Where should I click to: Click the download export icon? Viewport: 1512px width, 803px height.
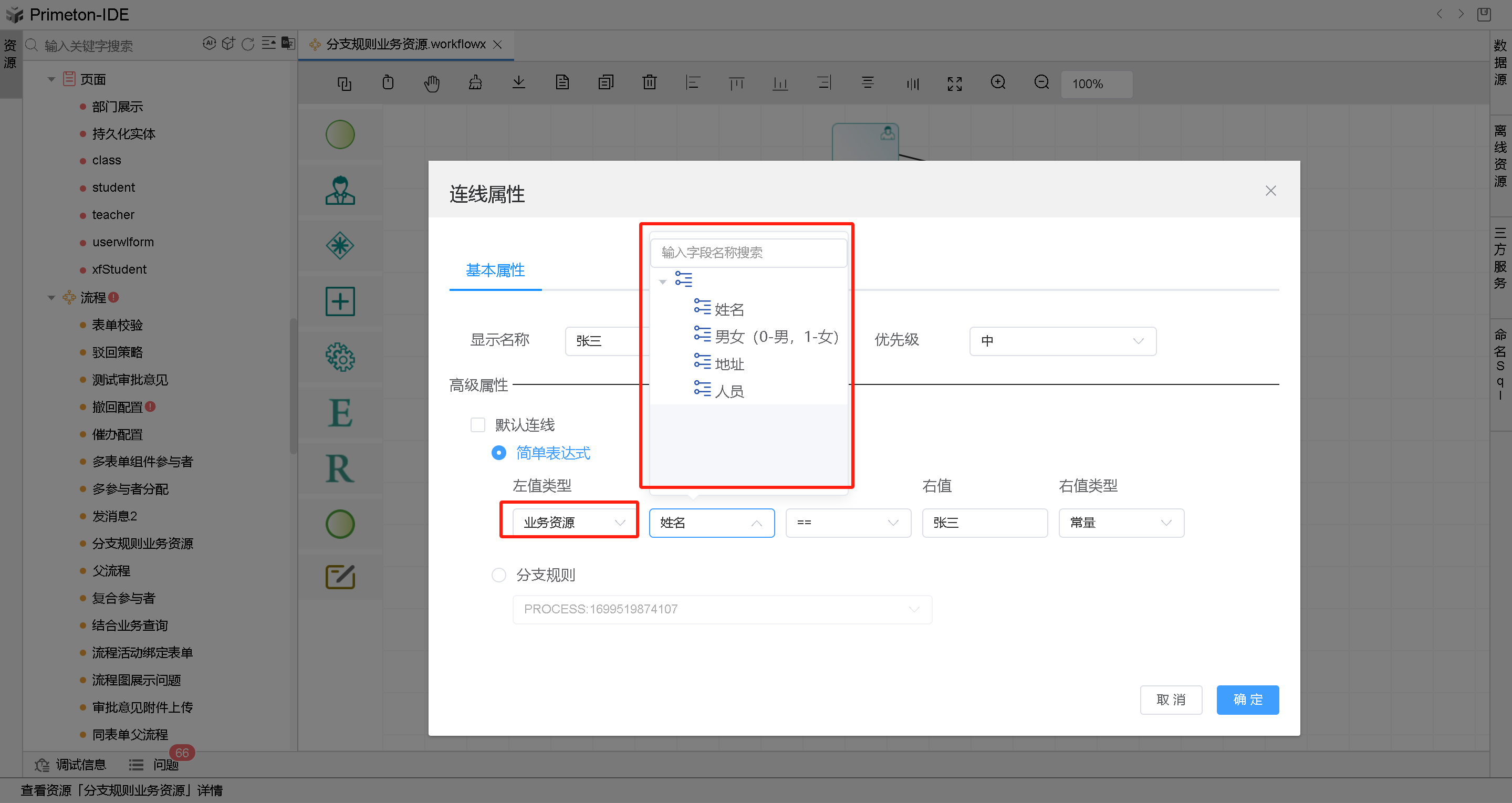click(x=518, y=83)
